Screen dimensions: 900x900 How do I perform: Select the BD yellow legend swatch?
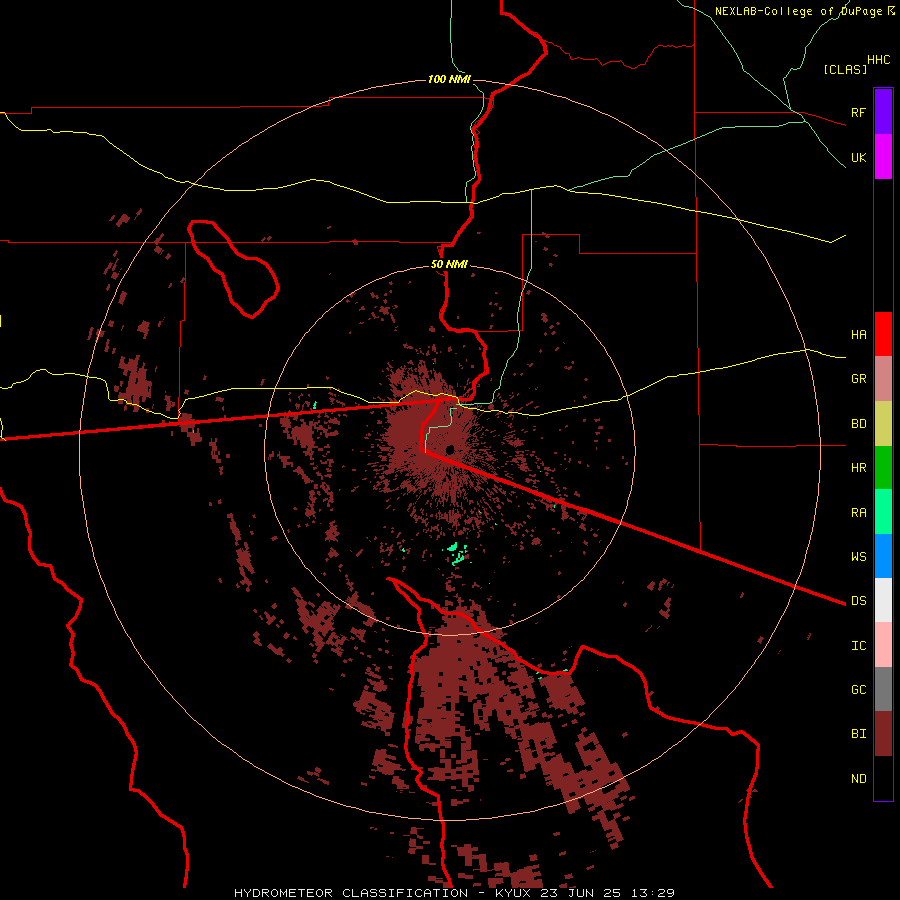pos(883,424)
